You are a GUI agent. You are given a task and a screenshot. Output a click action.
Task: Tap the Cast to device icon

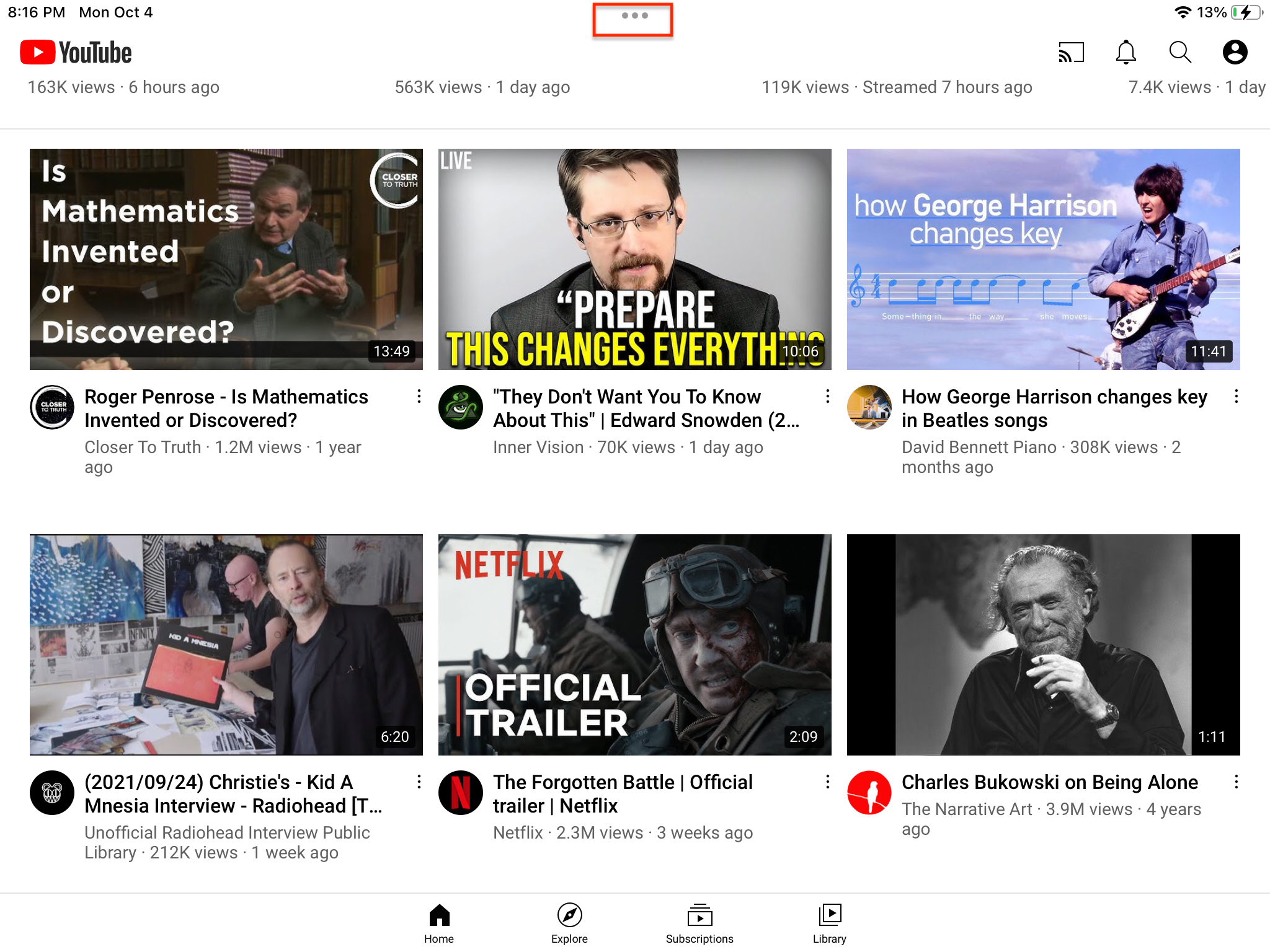coord(1071,53)
